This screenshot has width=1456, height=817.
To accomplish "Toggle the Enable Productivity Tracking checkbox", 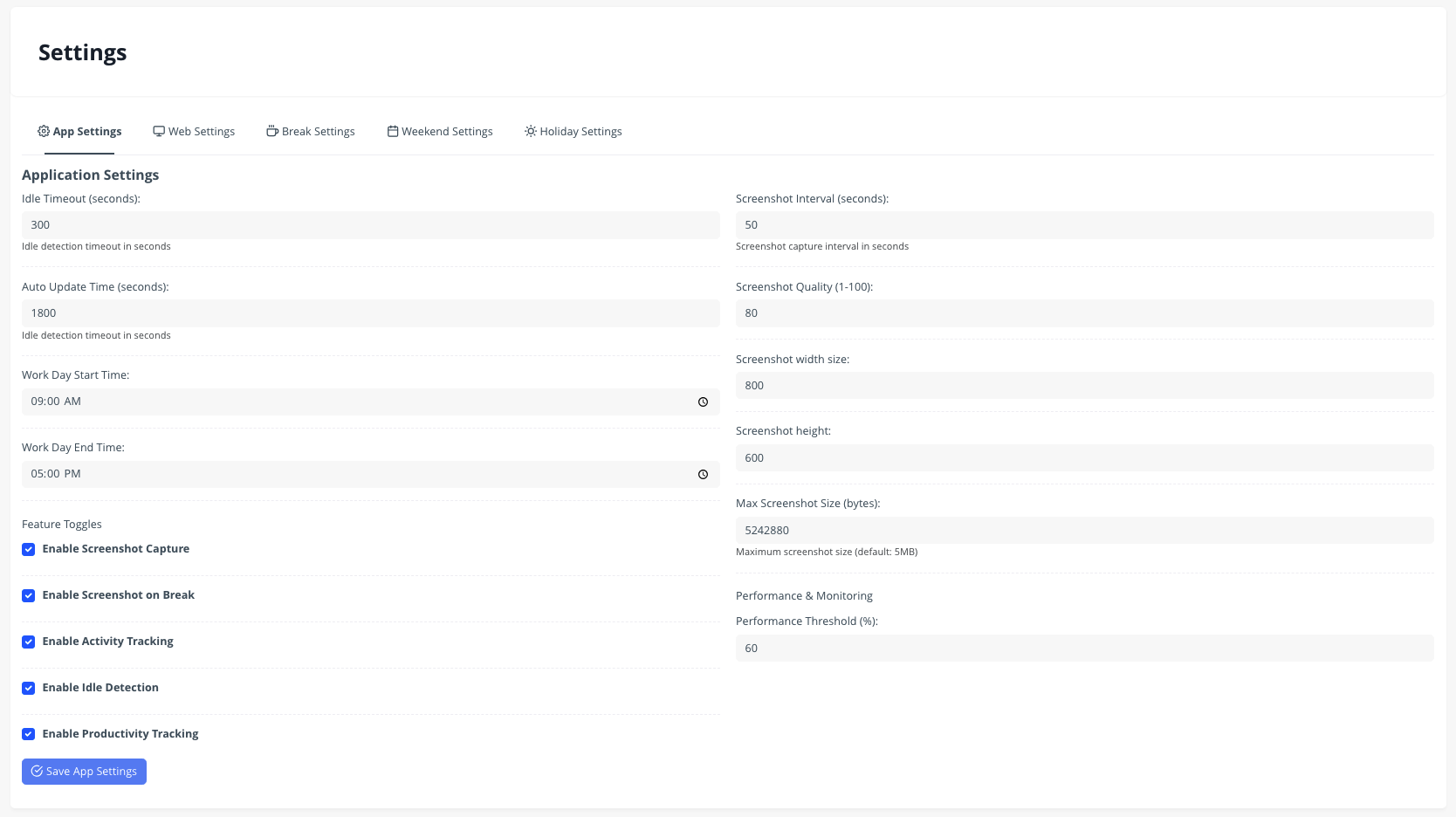I will pyautogui.click(x=29, y=734).
